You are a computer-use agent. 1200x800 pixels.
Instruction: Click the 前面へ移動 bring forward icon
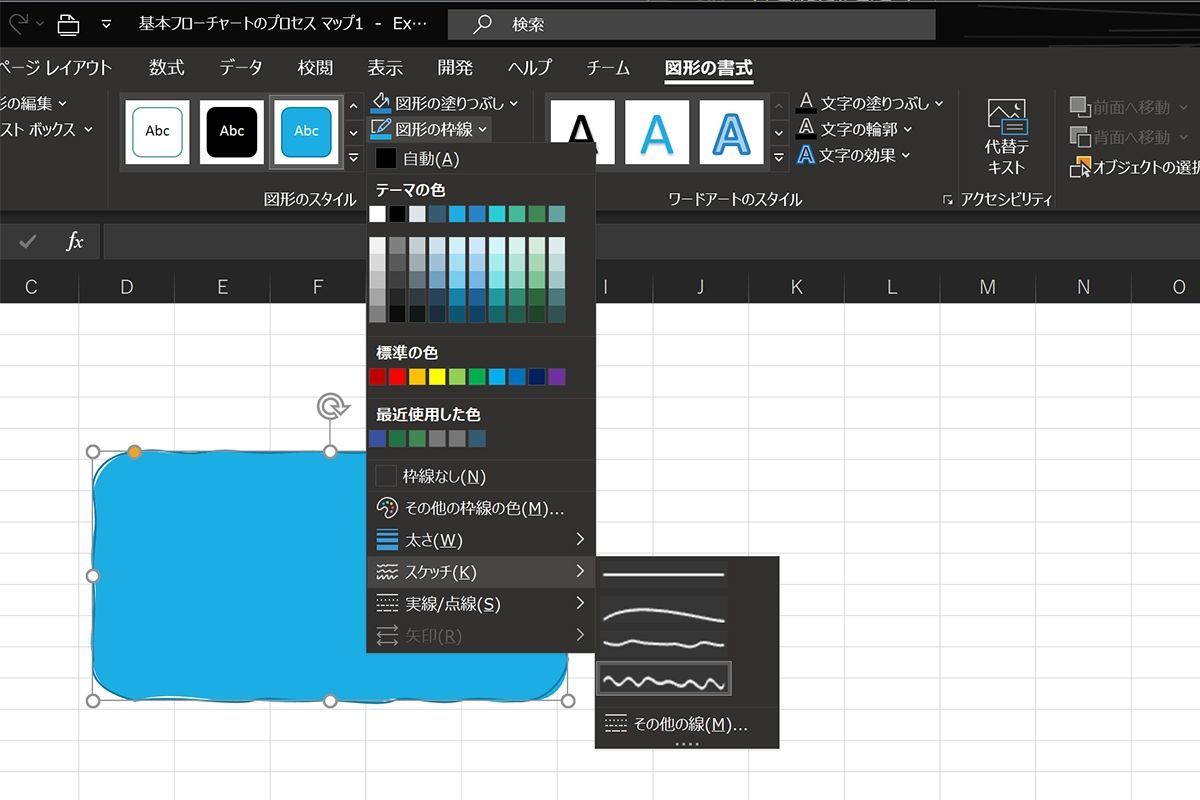click(1079, 107)
